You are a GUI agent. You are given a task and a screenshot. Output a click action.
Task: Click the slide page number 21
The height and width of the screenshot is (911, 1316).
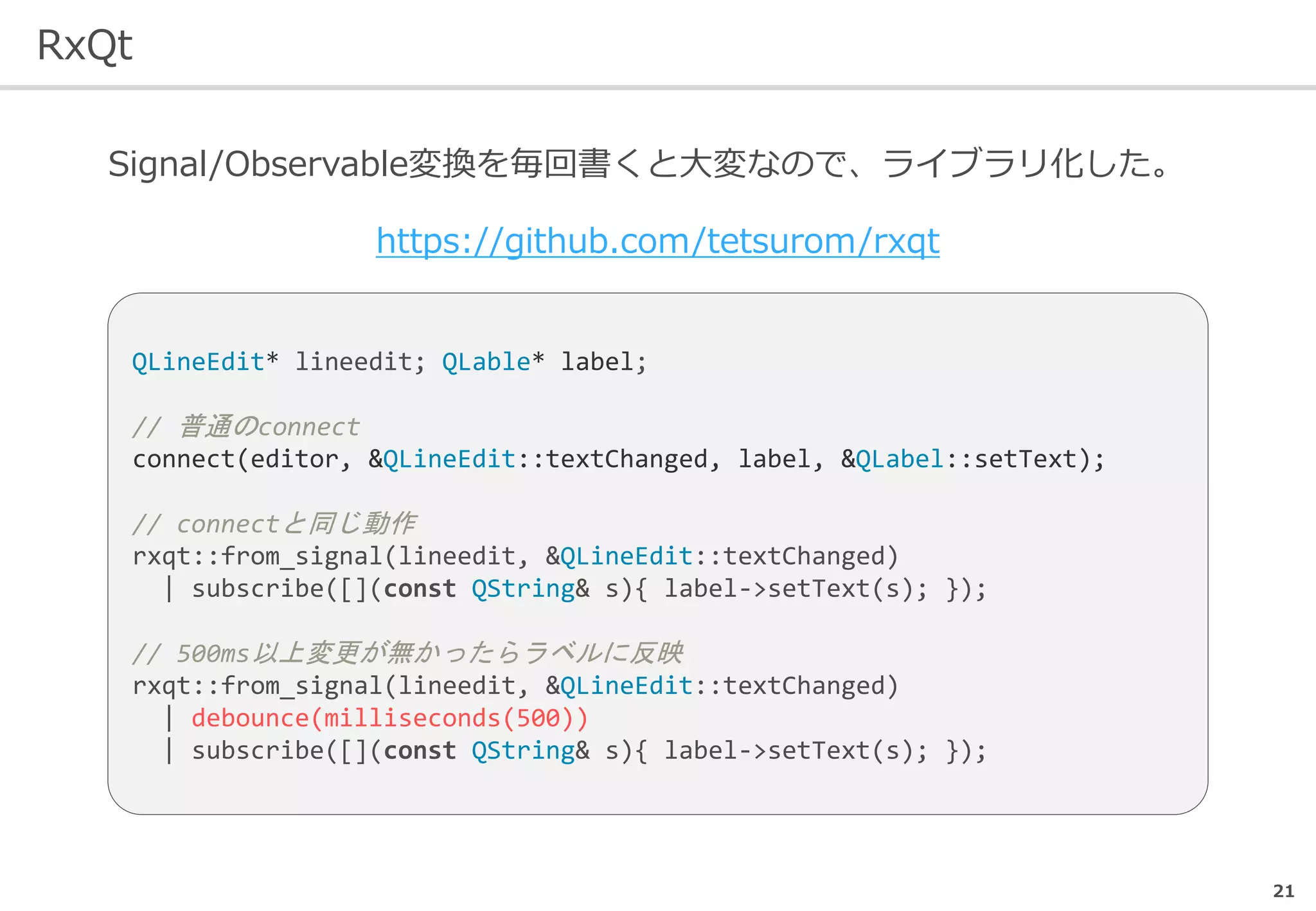pyautogui.click(x=1283, y=891)
